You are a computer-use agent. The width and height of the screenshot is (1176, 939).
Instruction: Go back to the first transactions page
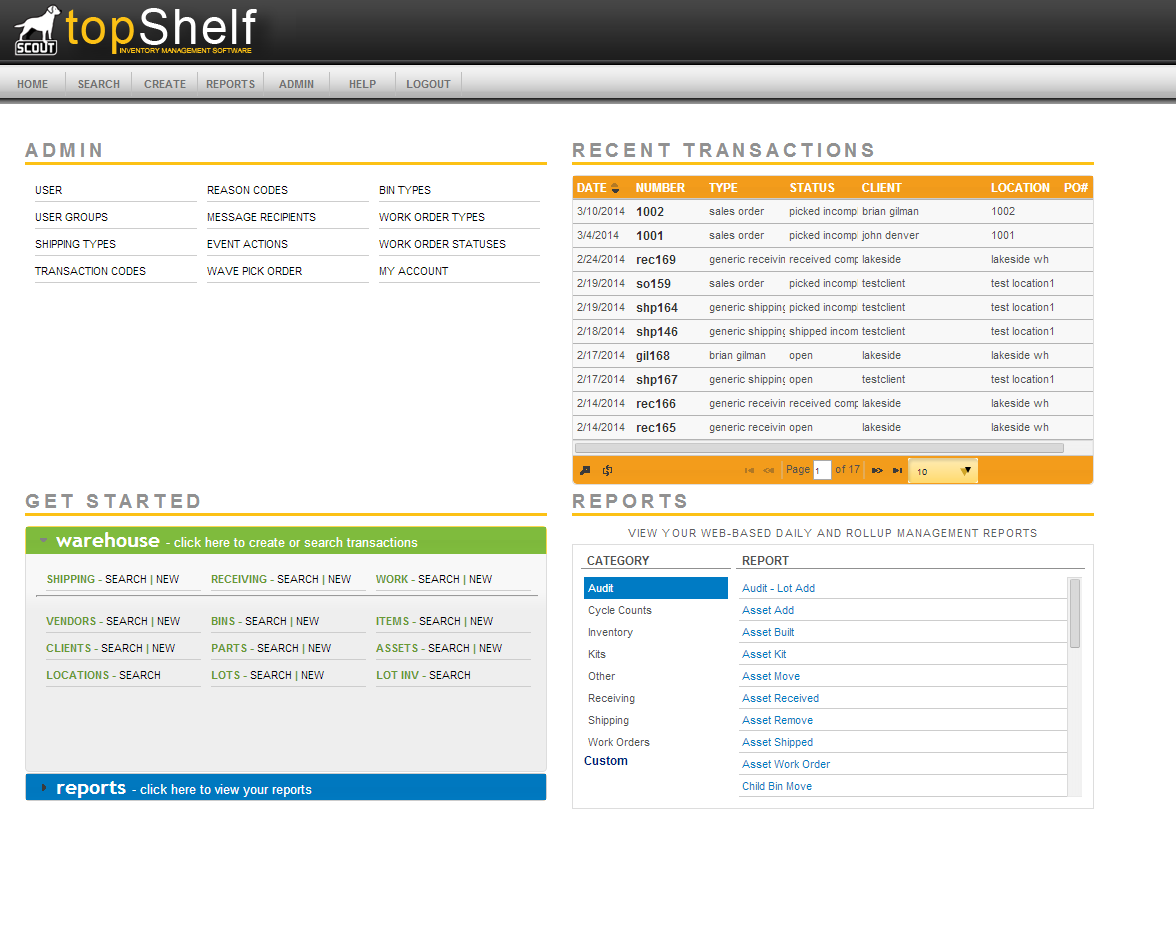(x=749, y=470)
